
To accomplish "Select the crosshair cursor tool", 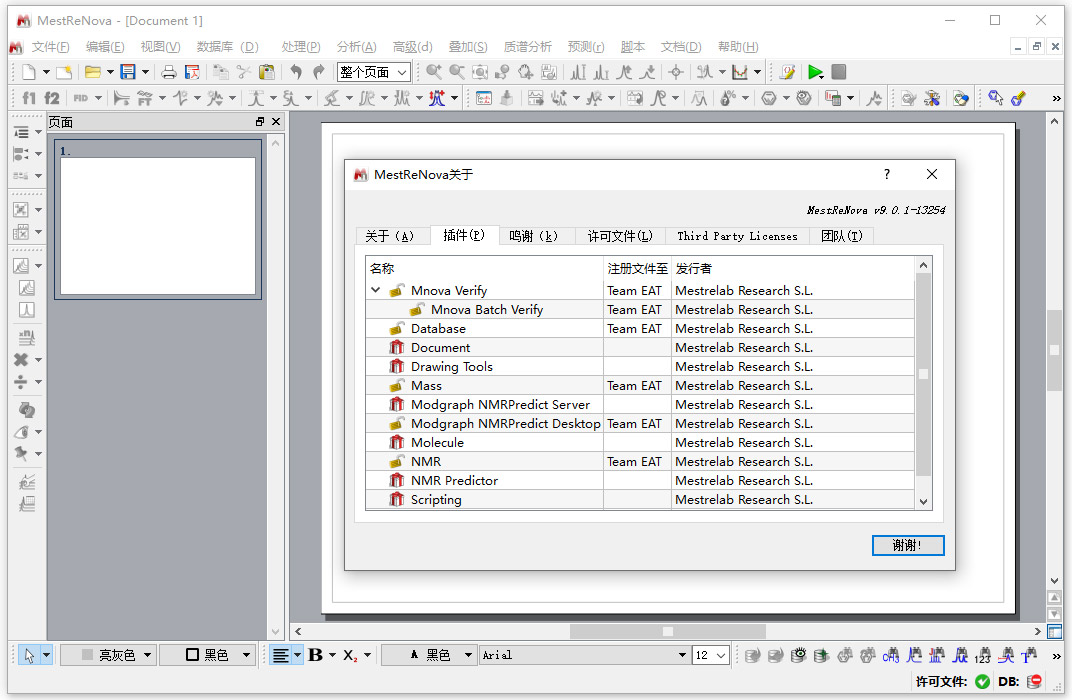I will pos(675,72).
